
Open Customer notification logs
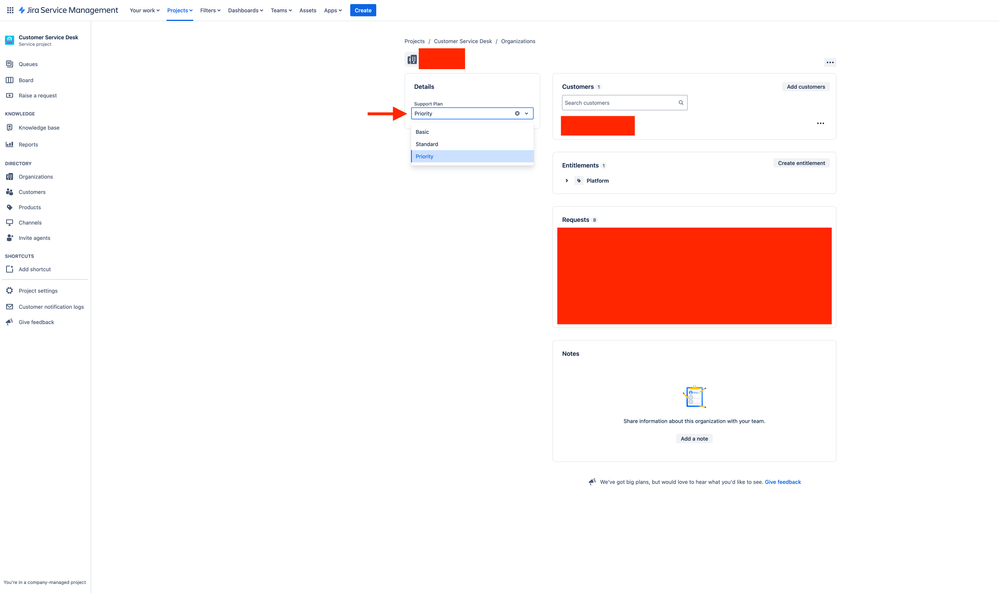[52, 306]
